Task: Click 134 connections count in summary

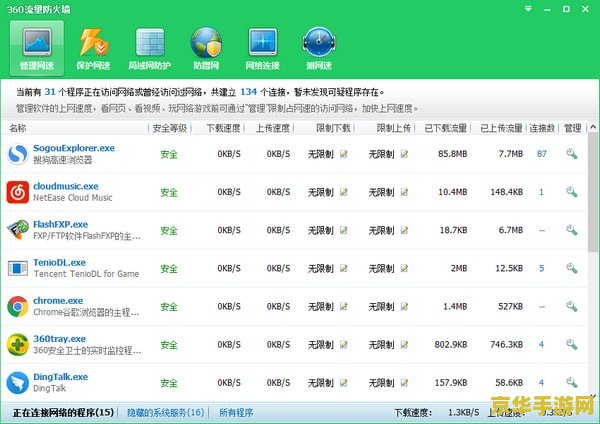Action: click(x=248, y=92)
